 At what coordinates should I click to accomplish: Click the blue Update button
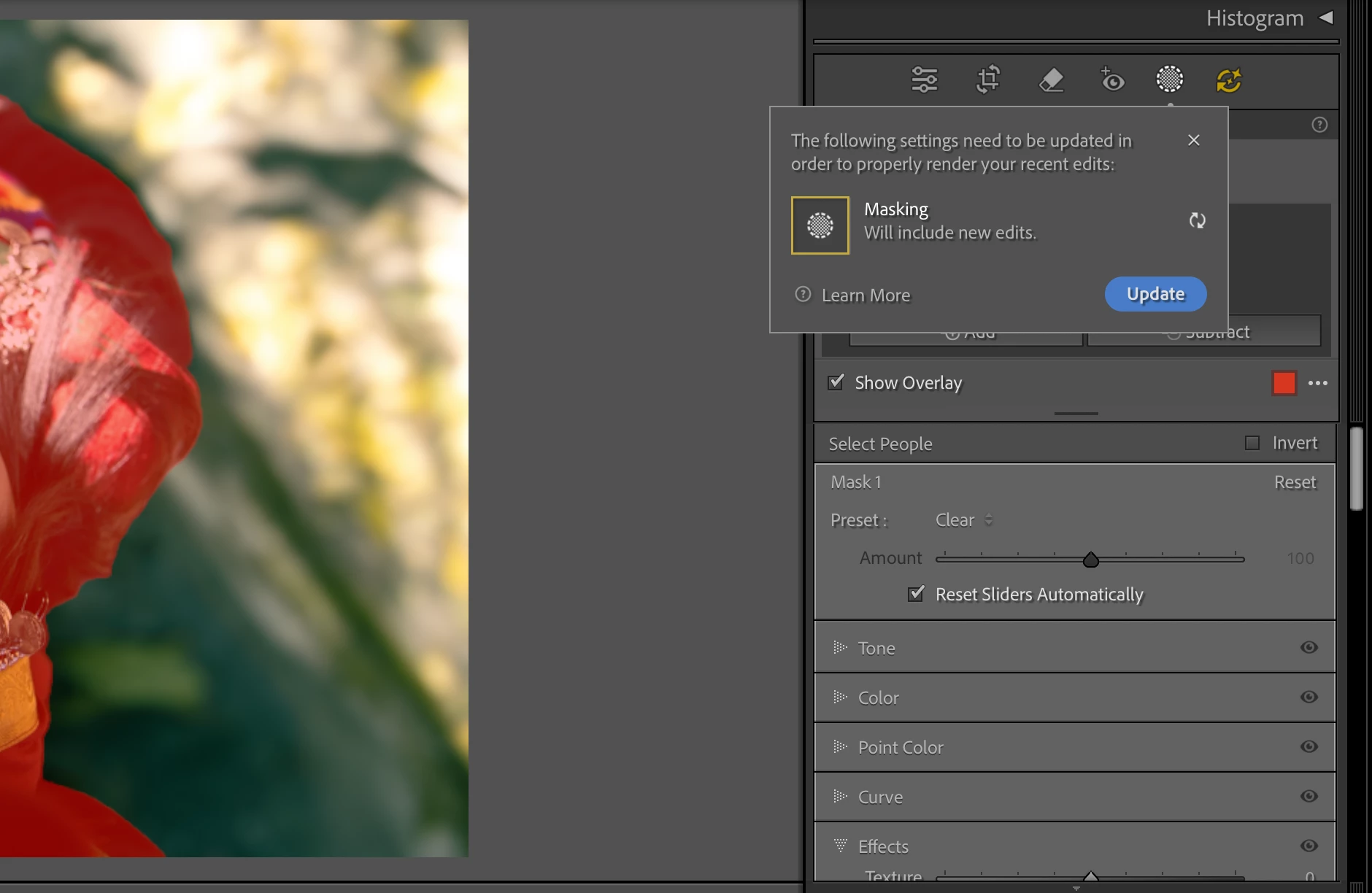click(1155, 294)
